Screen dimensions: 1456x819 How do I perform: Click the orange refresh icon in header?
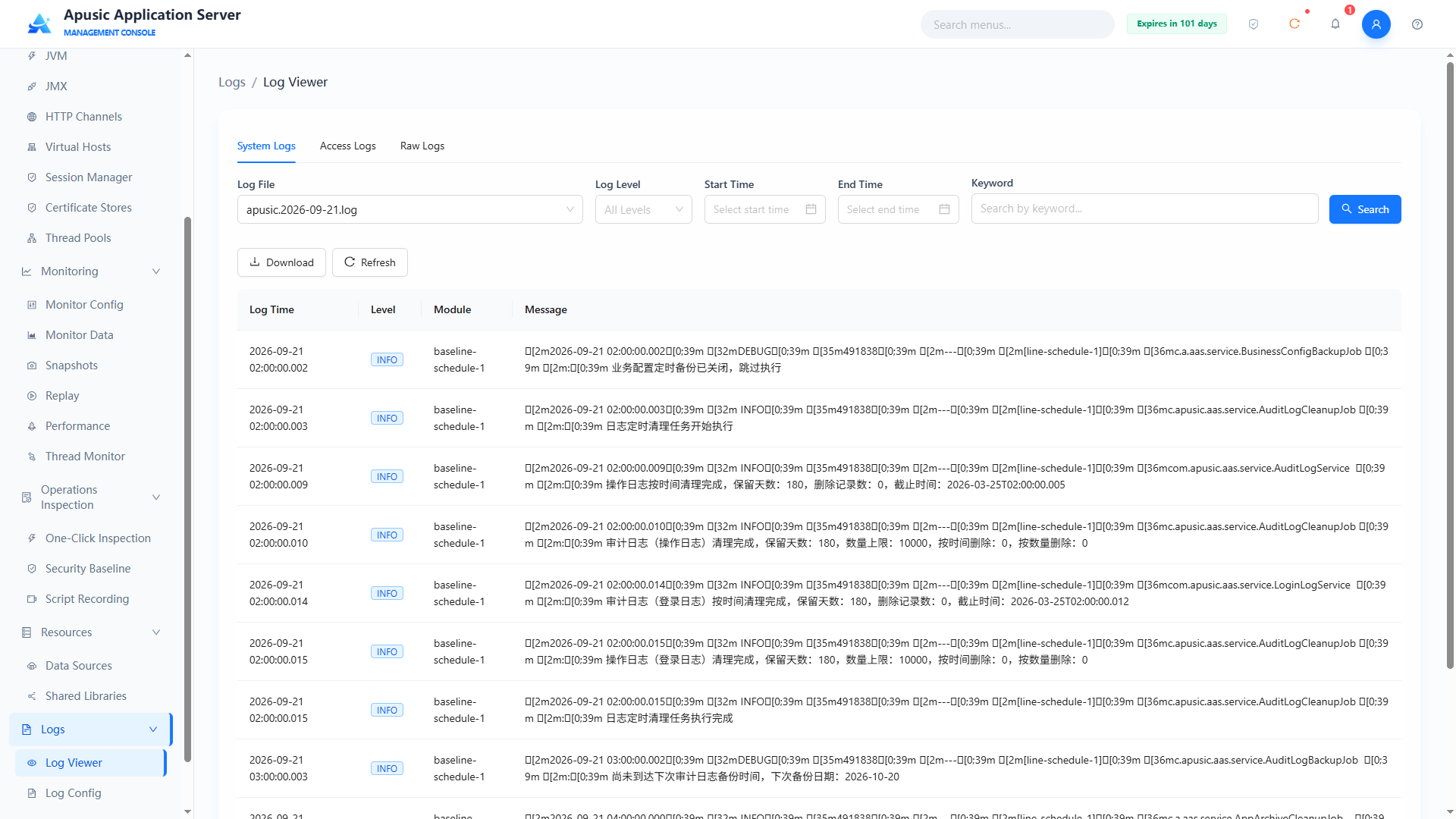coord(1294,24)
